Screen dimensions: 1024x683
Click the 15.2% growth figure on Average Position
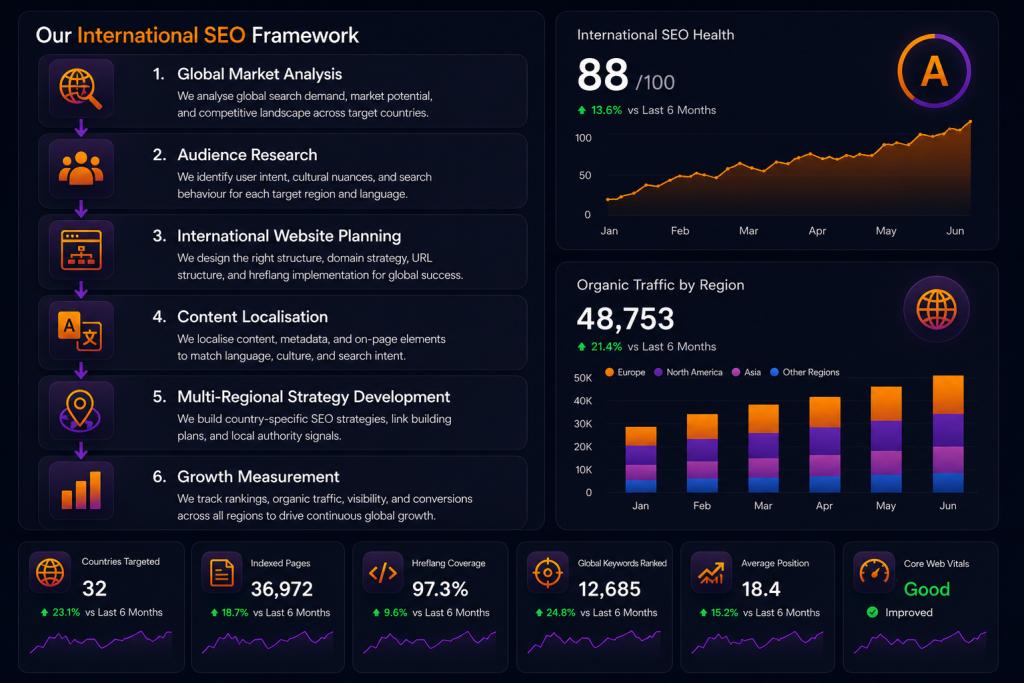[x=724, y=612]
